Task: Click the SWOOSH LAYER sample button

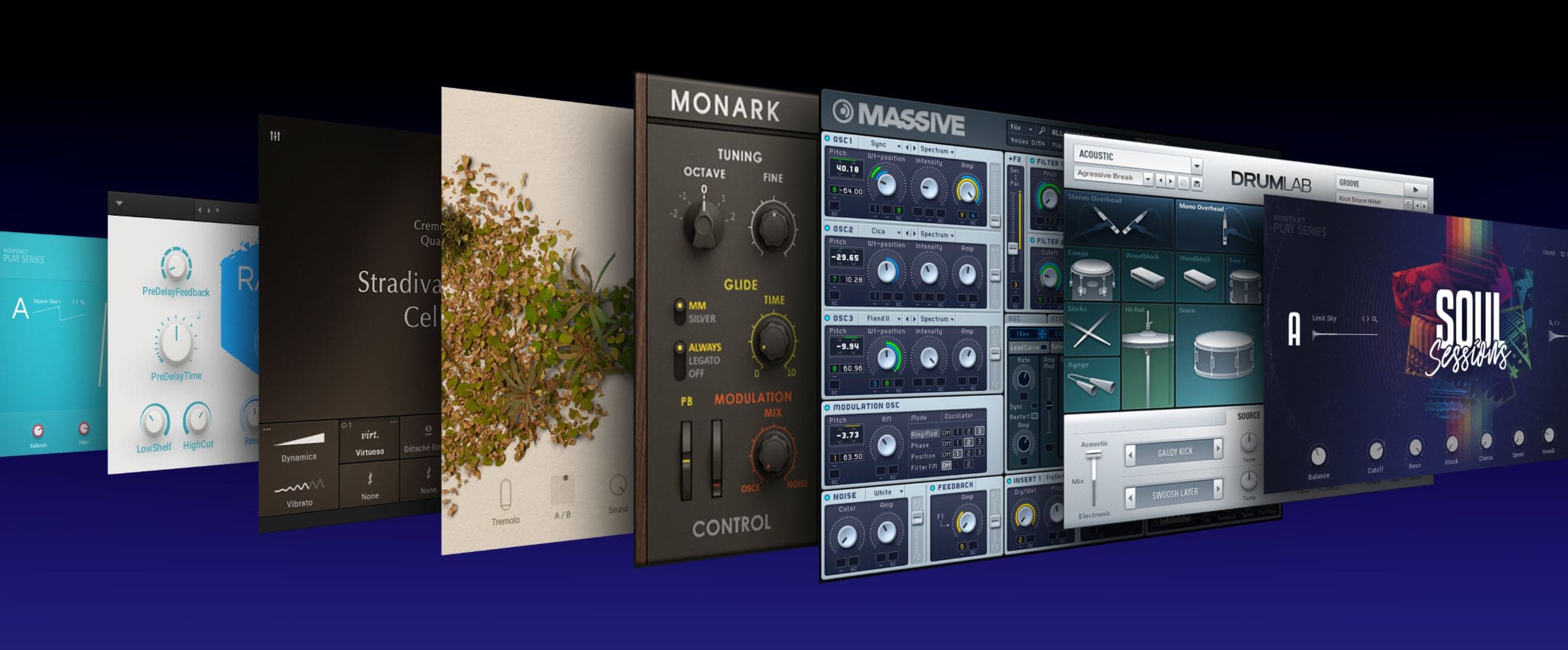Action: click(1174, 494)
